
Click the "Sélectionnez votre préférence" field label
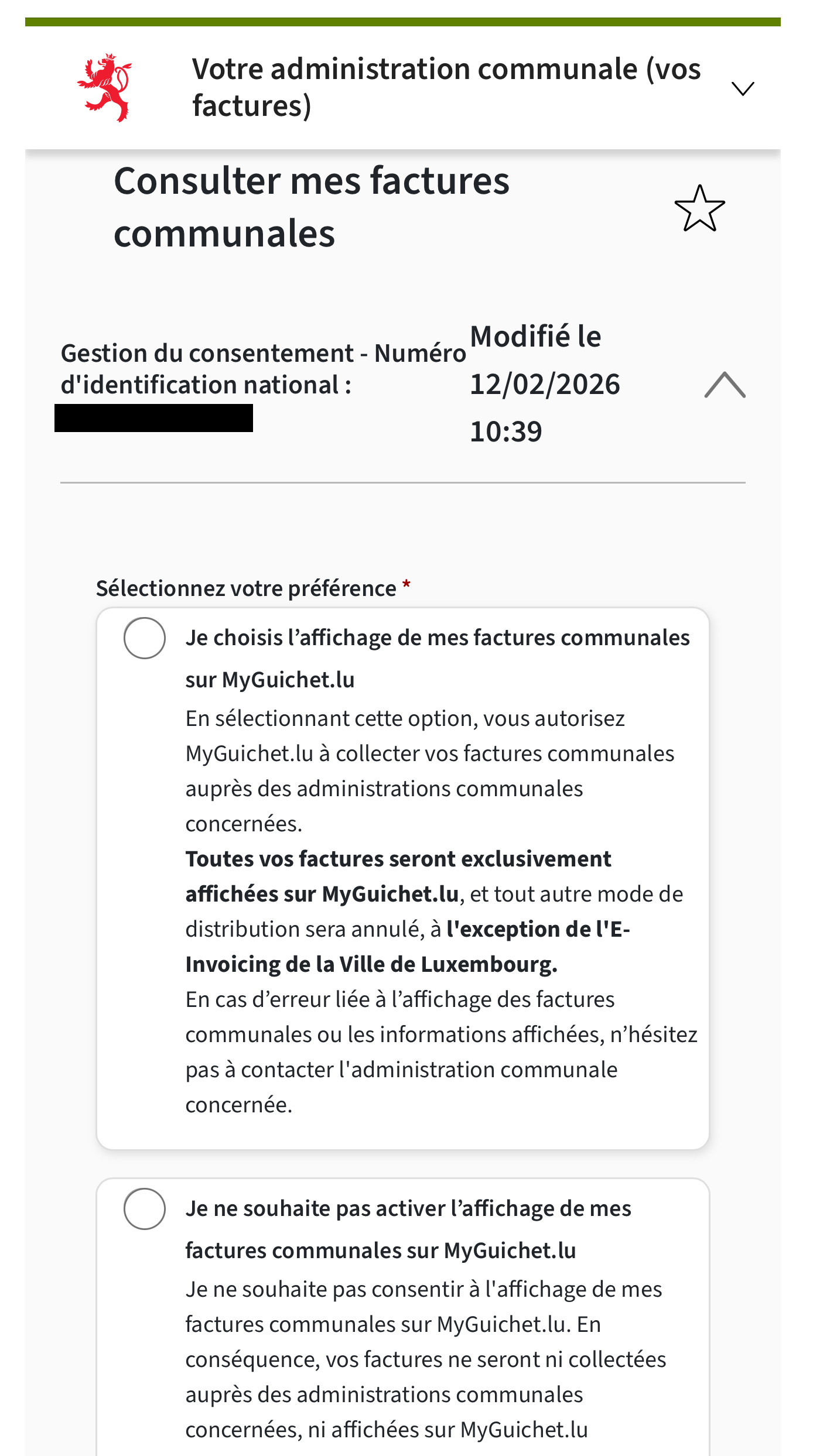246,588
